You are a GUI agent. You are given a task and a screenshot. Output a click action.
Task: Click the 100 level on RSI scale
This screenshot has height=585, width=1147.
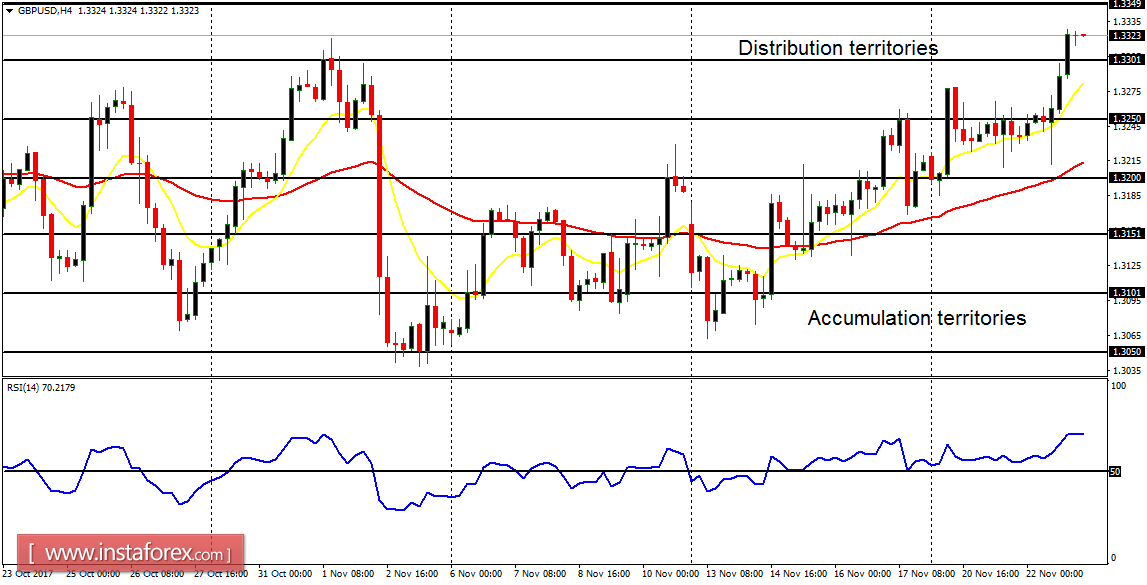[x=1118, y=385]
